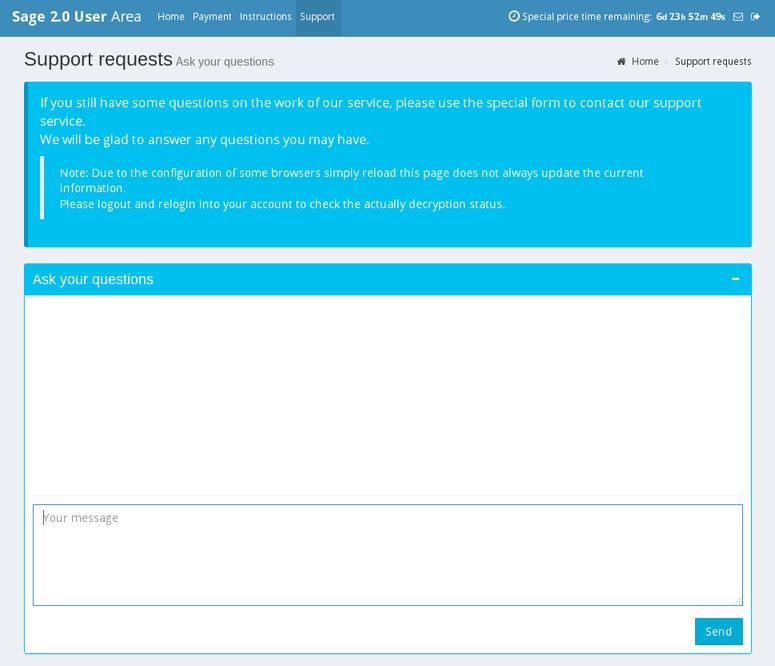This screenshot has height=666, width=775.
Task: Click the home icon in breadcrumb
Action: click(x=622, y=62)
